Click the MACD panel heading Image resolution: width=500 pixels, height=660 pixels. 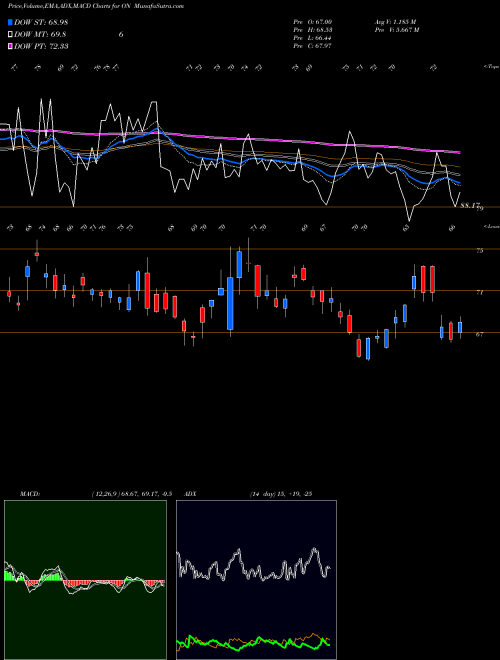click(29, 494)
